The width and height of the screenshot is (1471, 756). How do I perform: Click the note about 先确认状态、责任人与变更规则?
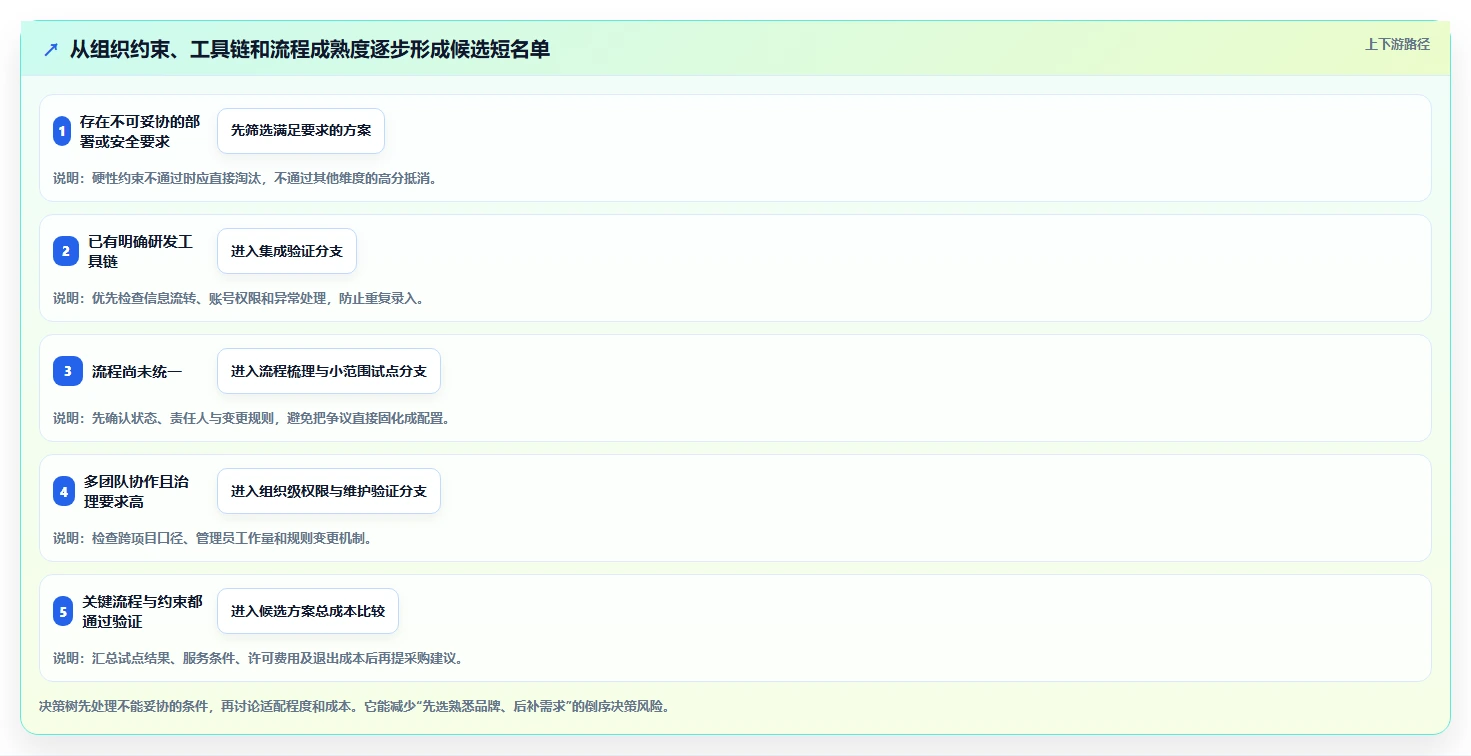252,418
